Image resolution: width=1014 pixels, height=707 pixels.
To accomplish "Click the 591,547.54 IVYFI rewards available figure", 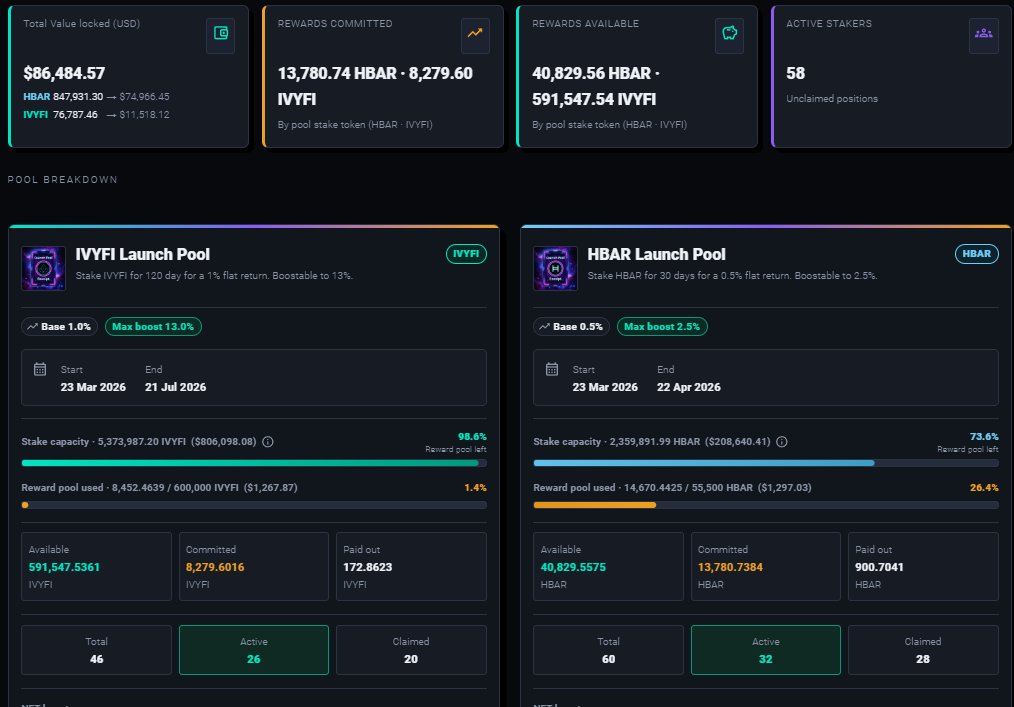I will [x=594, y=99].
